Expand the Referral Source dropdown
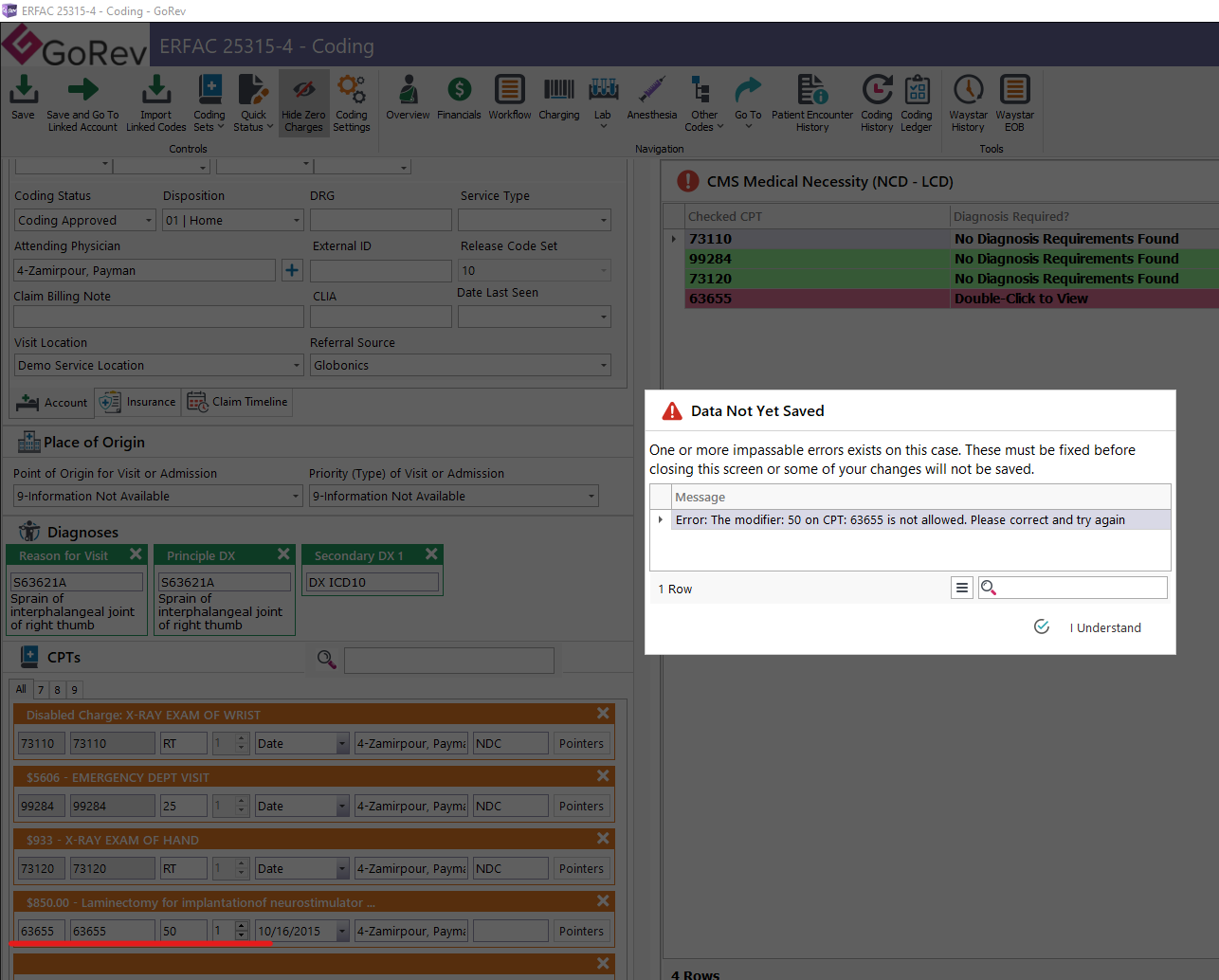The image size is (1219, 980). (603, 365)
